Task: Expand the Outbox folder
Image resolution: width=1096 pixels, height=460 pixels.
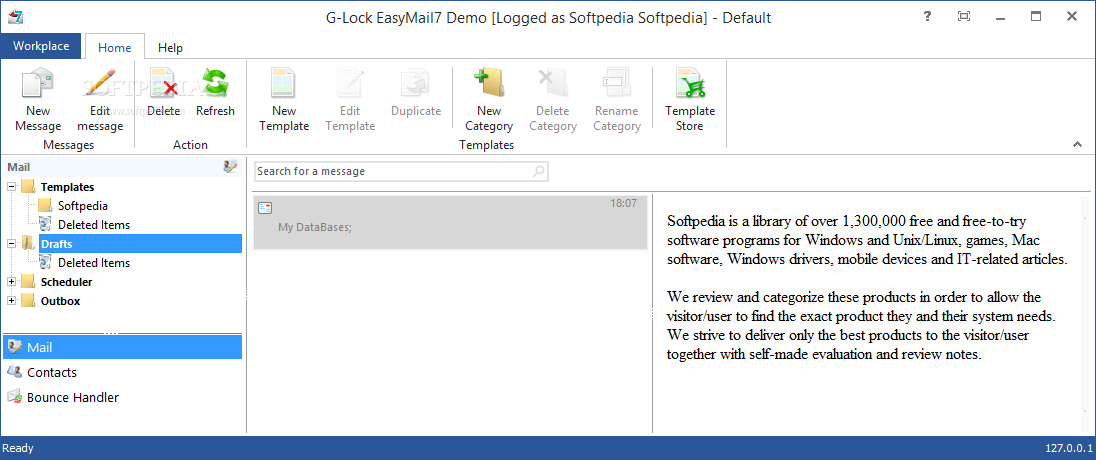Action: pos(12,301)
